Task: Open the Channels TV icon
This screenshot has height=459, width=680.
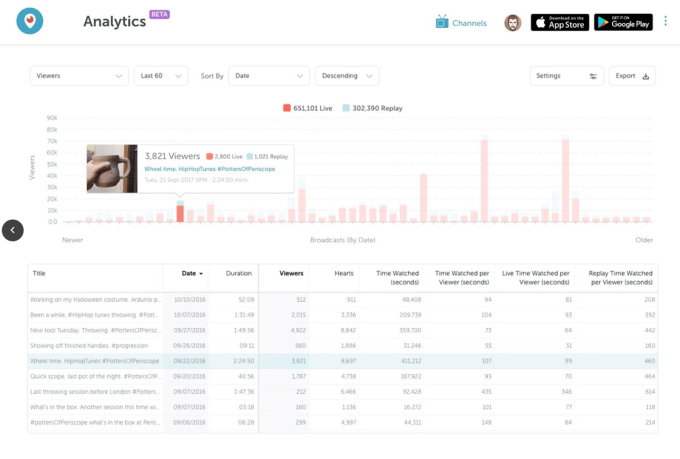Action: click(442, 22)
